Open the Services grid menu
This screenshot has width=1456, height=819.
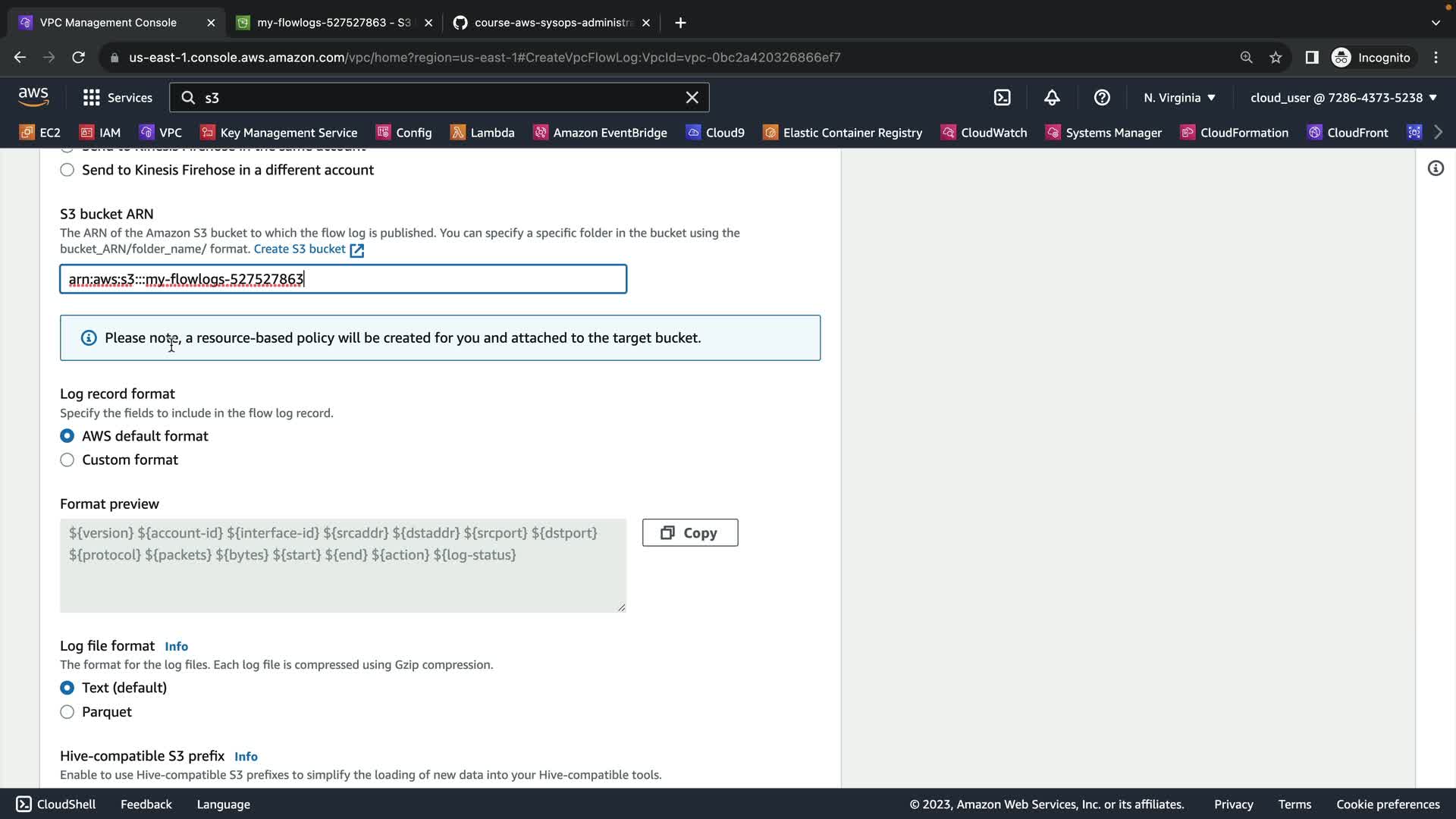(118, 98)
